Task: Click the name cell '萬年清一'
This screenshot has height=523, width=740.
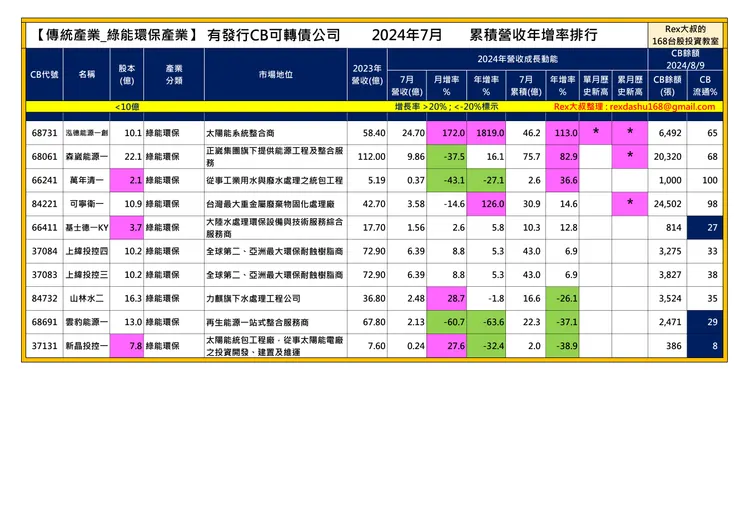Action: click(86, 180)
